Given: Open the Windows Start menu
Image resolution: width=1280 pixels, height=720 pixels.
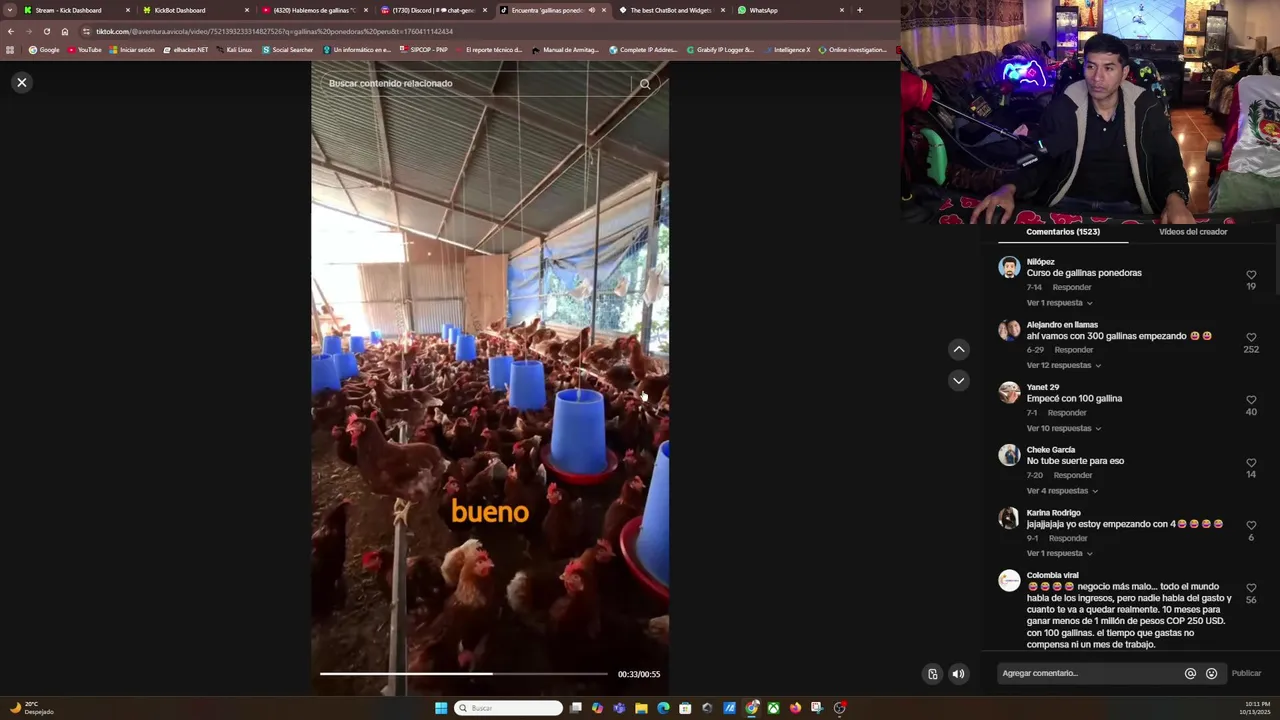Looking at the screenshot, I should tap(441, 708).
